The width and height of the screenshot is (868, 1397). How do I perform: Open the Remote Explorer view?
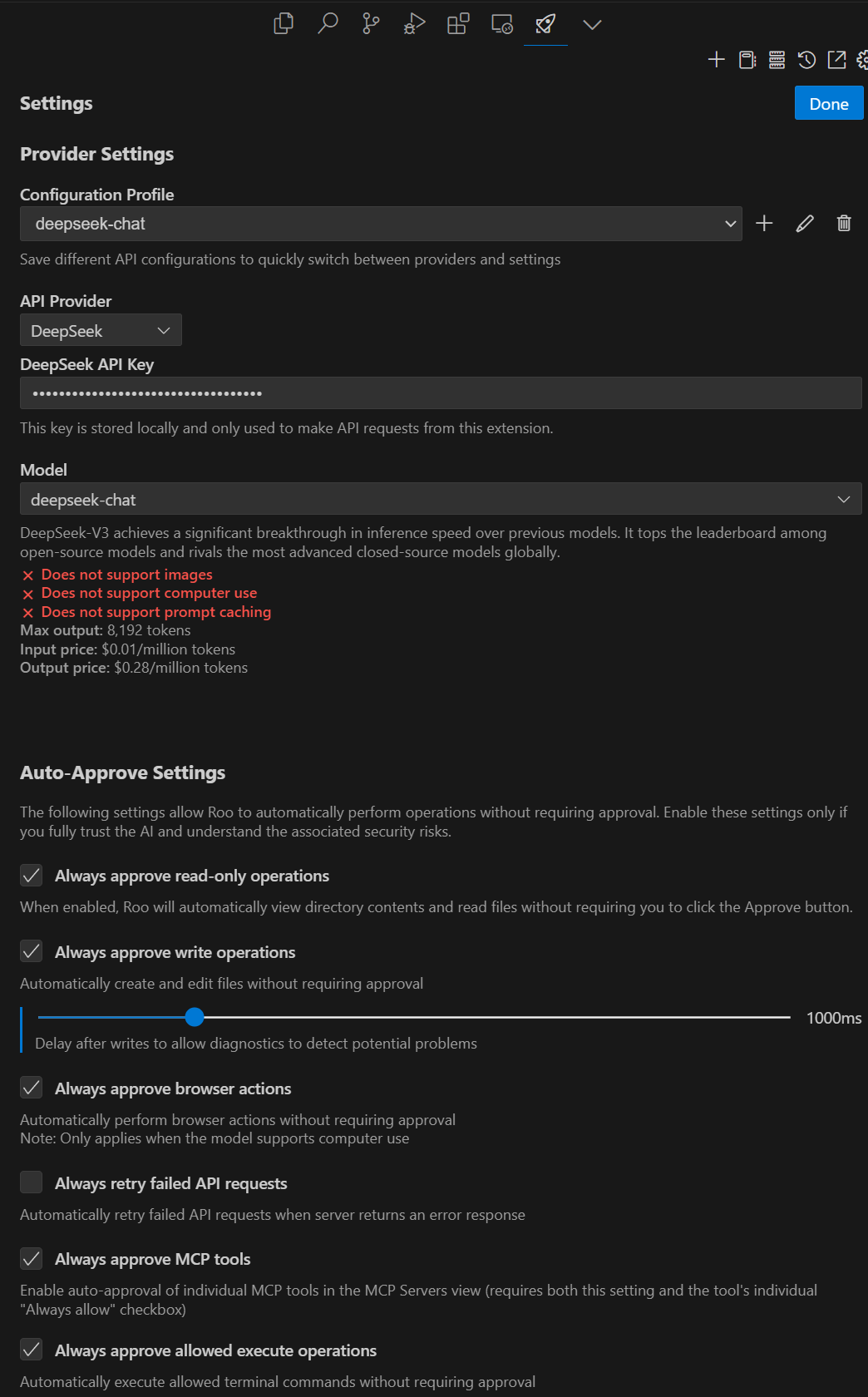pos(502,24)
